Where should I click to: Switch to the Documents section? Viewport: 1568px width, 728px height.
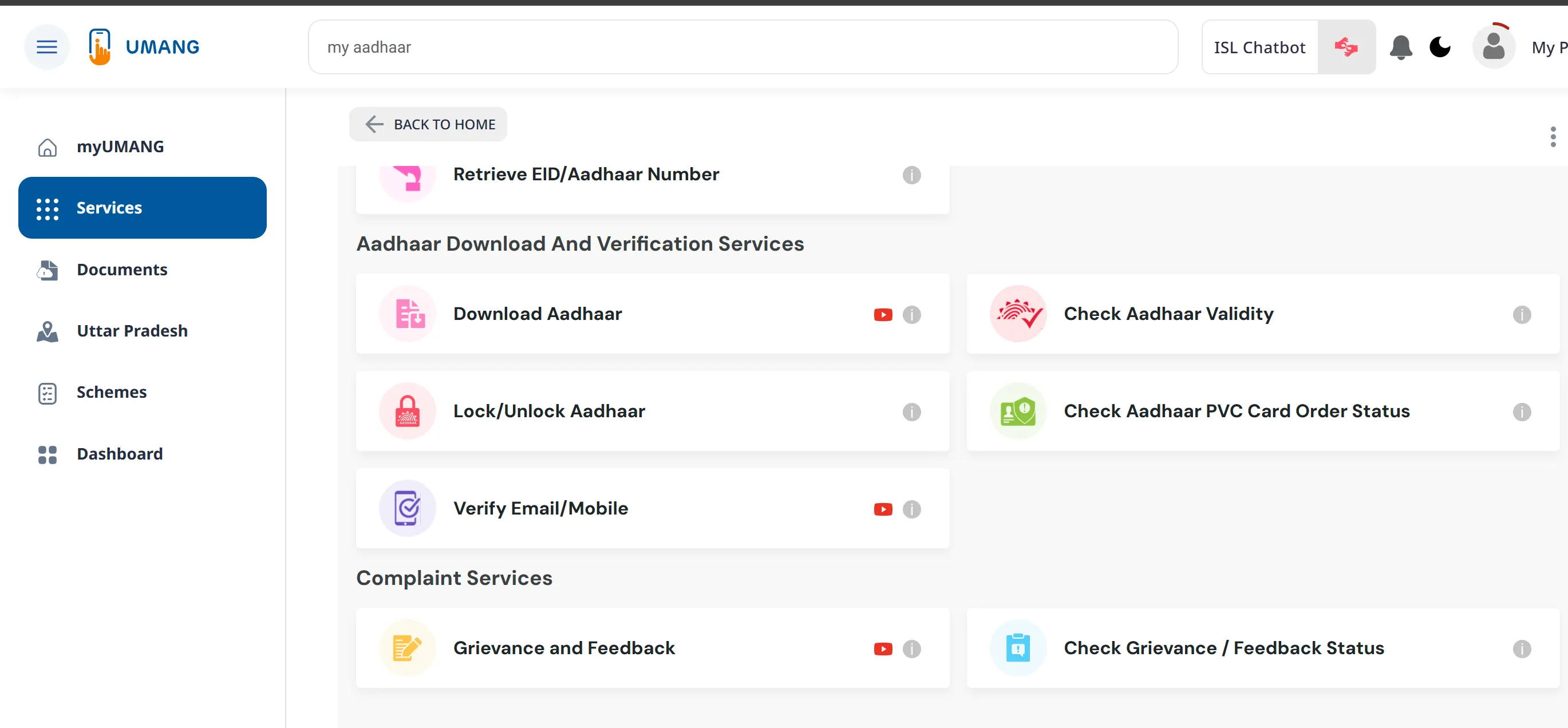(123, 269)
